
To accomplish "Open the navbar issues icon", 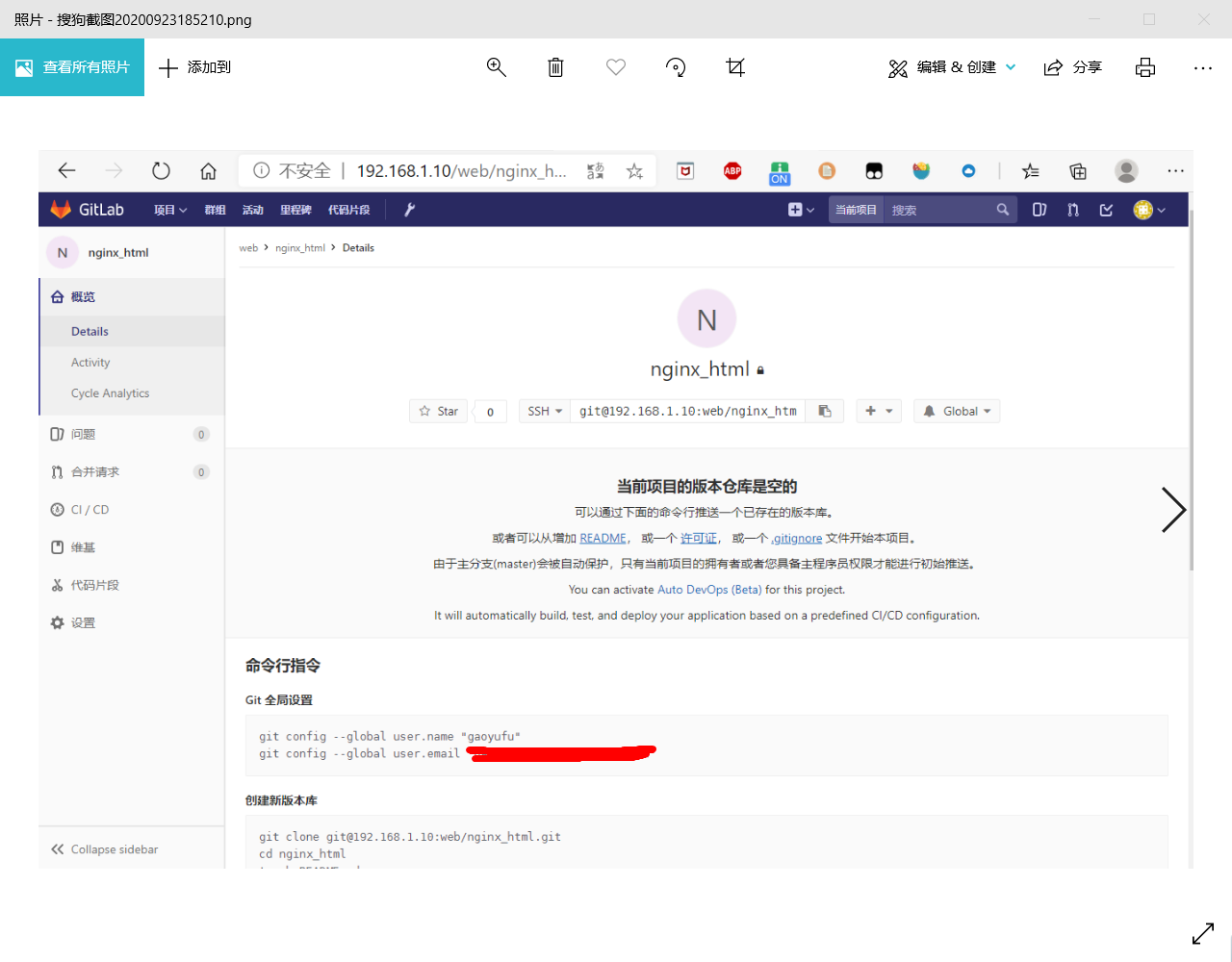I will click(1039, 210).
